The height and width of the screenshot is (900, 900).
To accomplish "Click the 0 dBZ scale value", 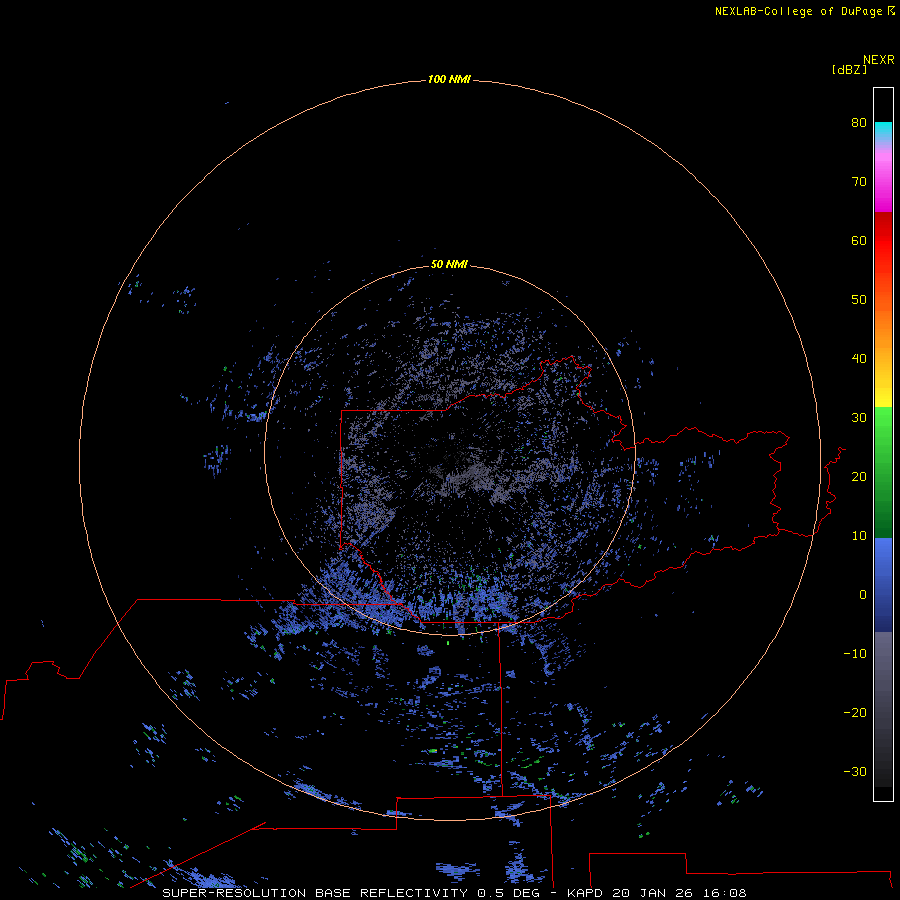I will point(863,595).
